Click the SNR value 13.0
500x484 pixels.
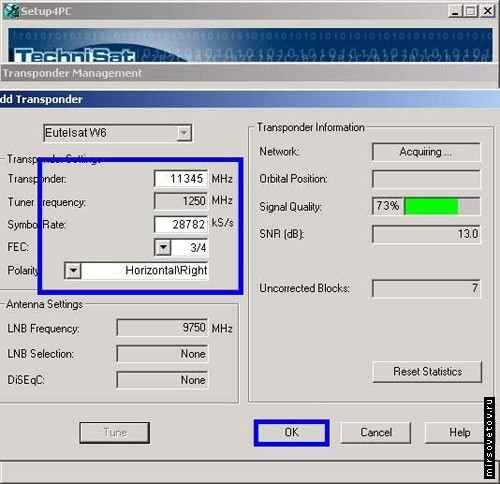426,234
